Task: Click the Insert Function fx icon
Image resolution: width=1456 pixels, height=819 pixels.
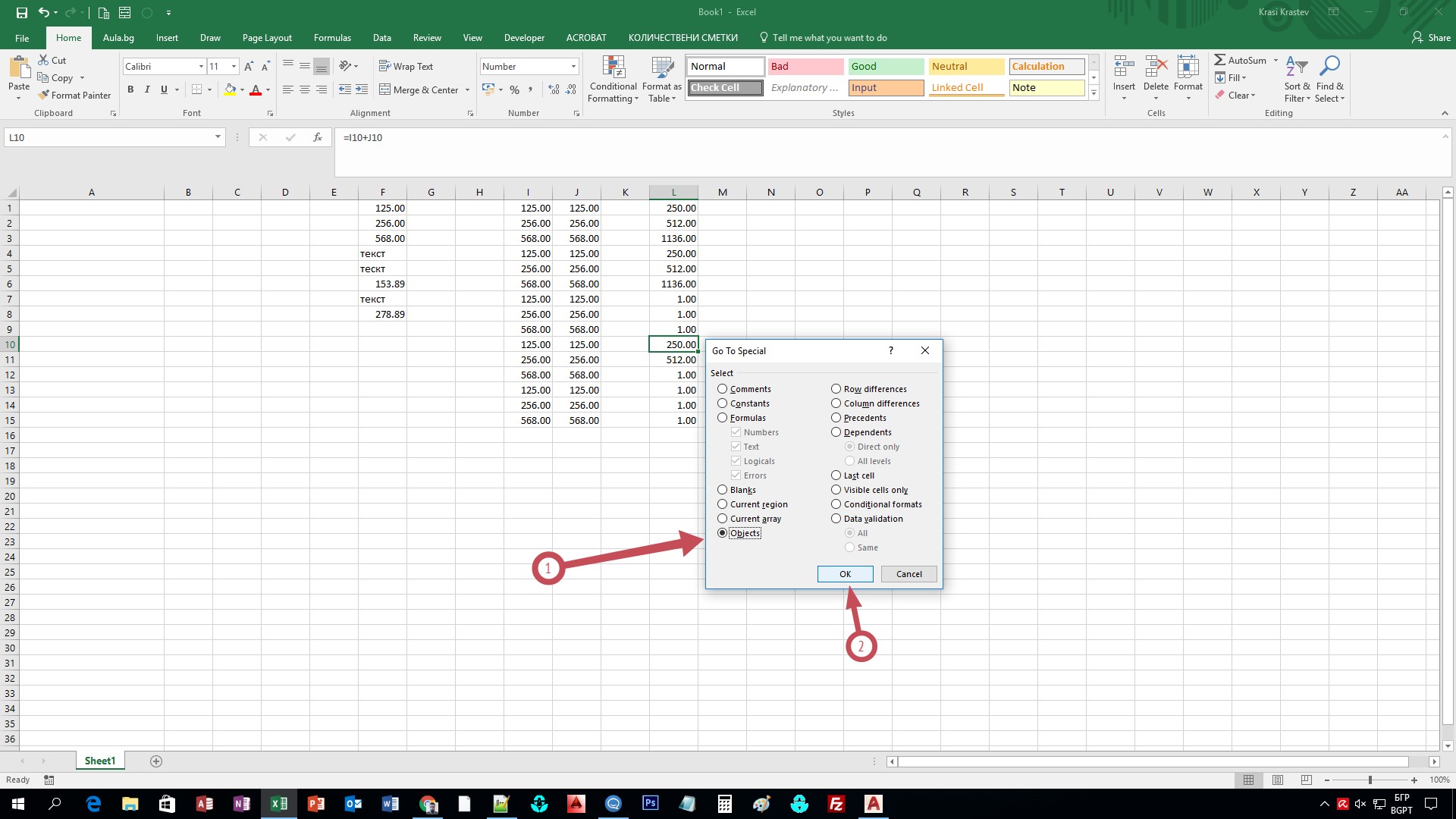Action: point(317,137)
